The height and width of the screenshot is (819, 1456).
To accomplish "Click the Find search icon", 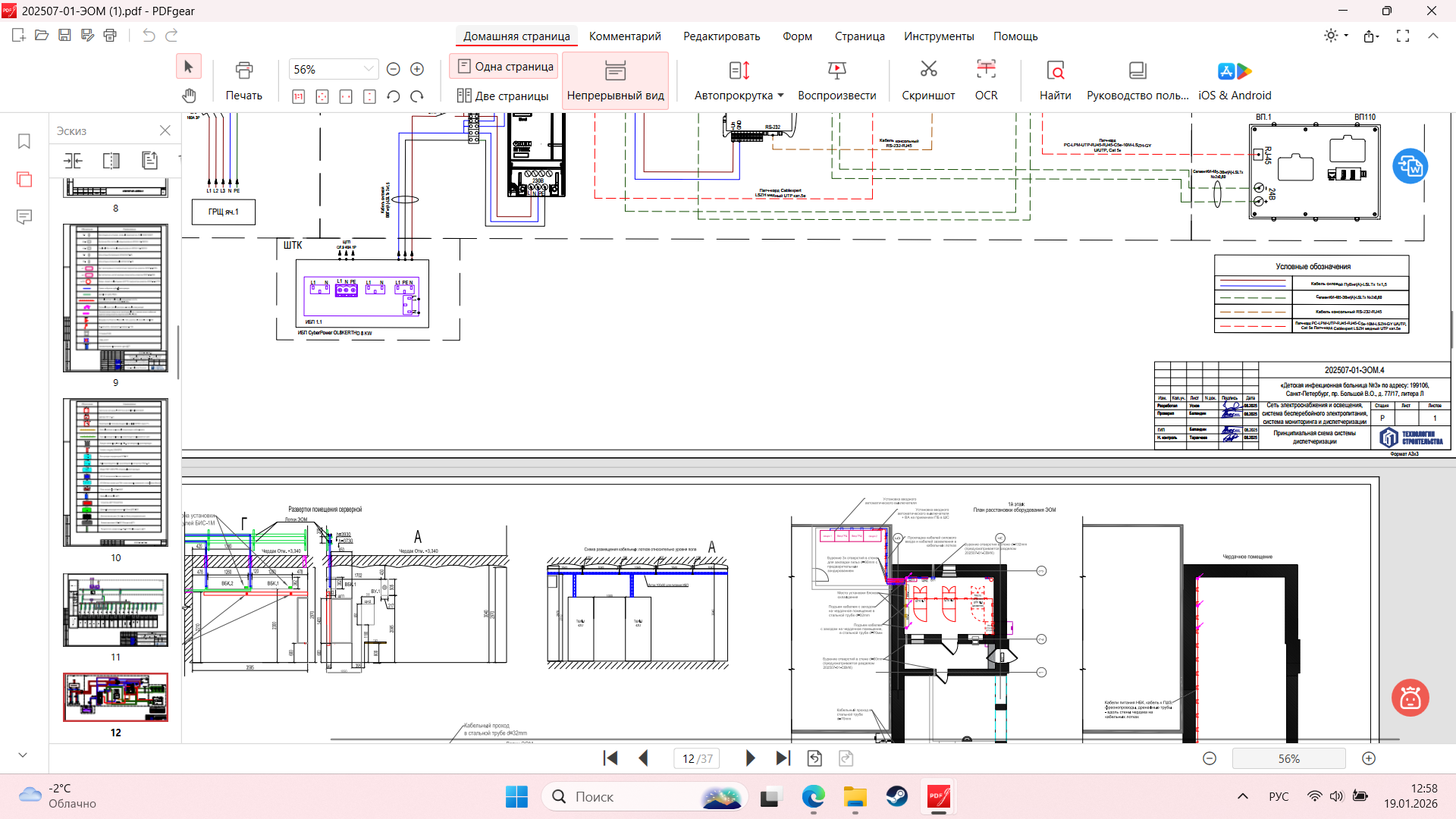I will [x=1055, y=71].
